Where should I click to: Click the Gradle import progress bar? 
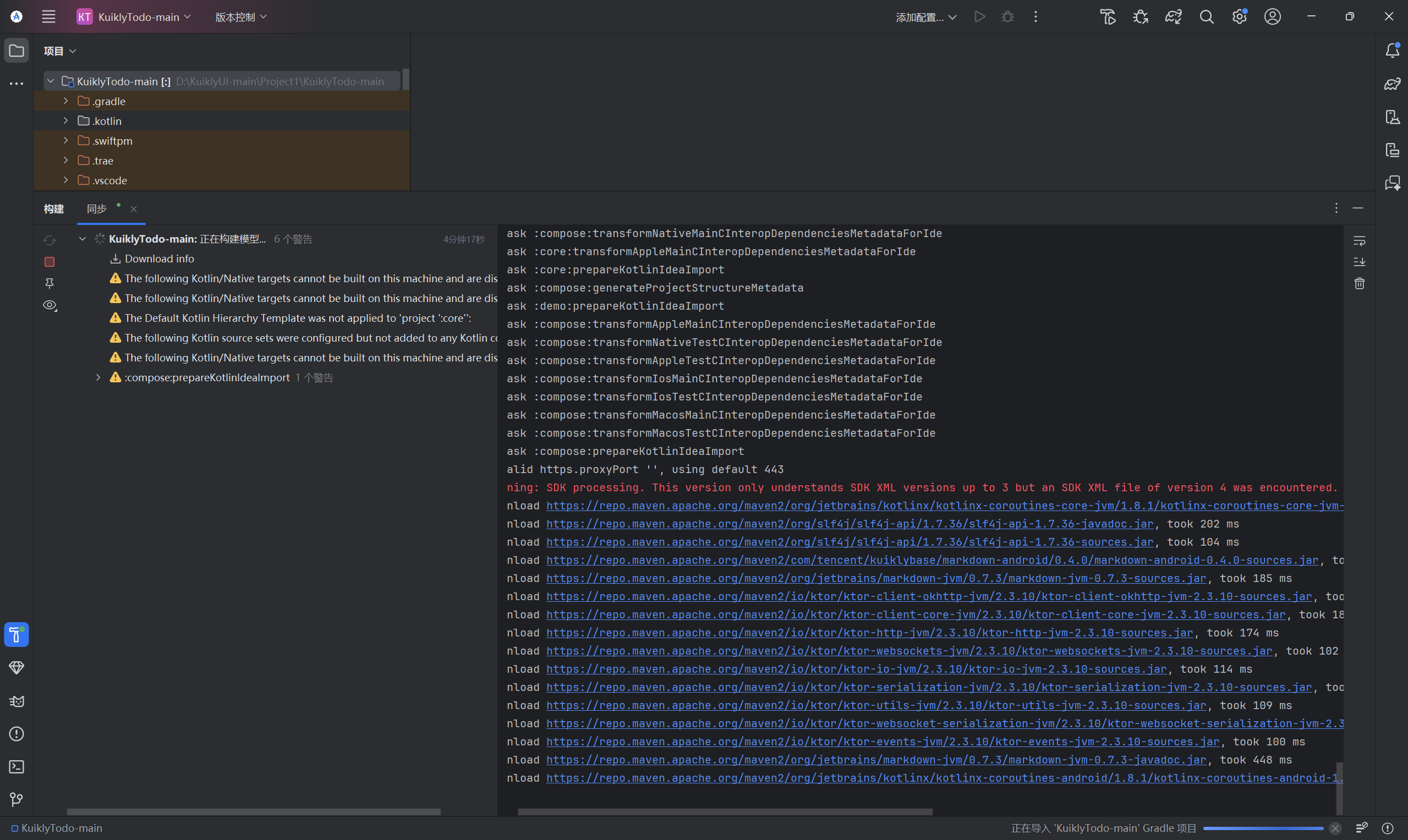[1263, 828]
